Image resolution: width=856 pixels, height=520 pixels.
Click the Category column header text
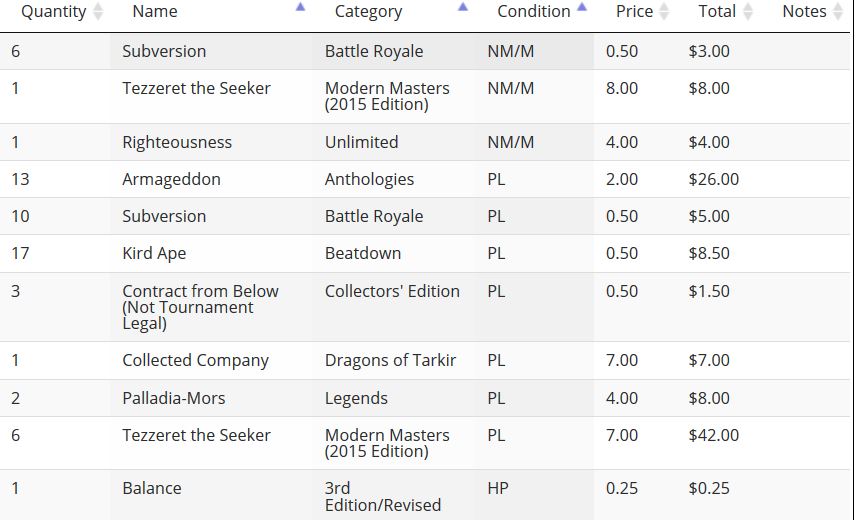[368, 12]
